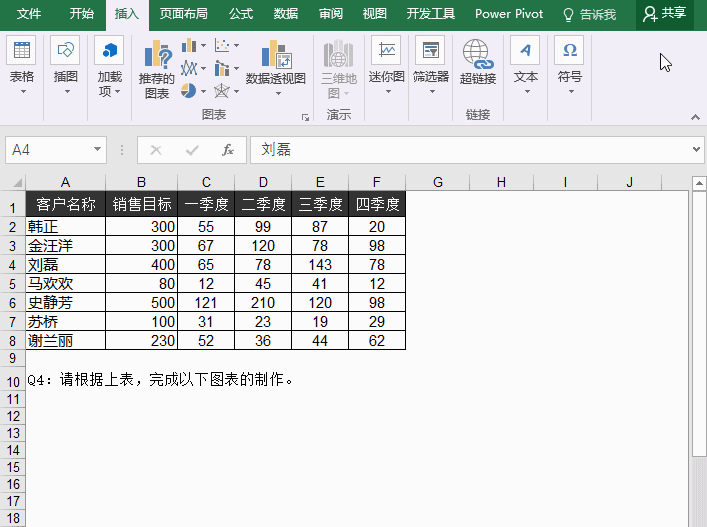Image resolution: width=707 pixels, height=527 pixels.
Task: Open the 图表 group dialog launcher
Action: pyautogui.click(x=304, y=117)
